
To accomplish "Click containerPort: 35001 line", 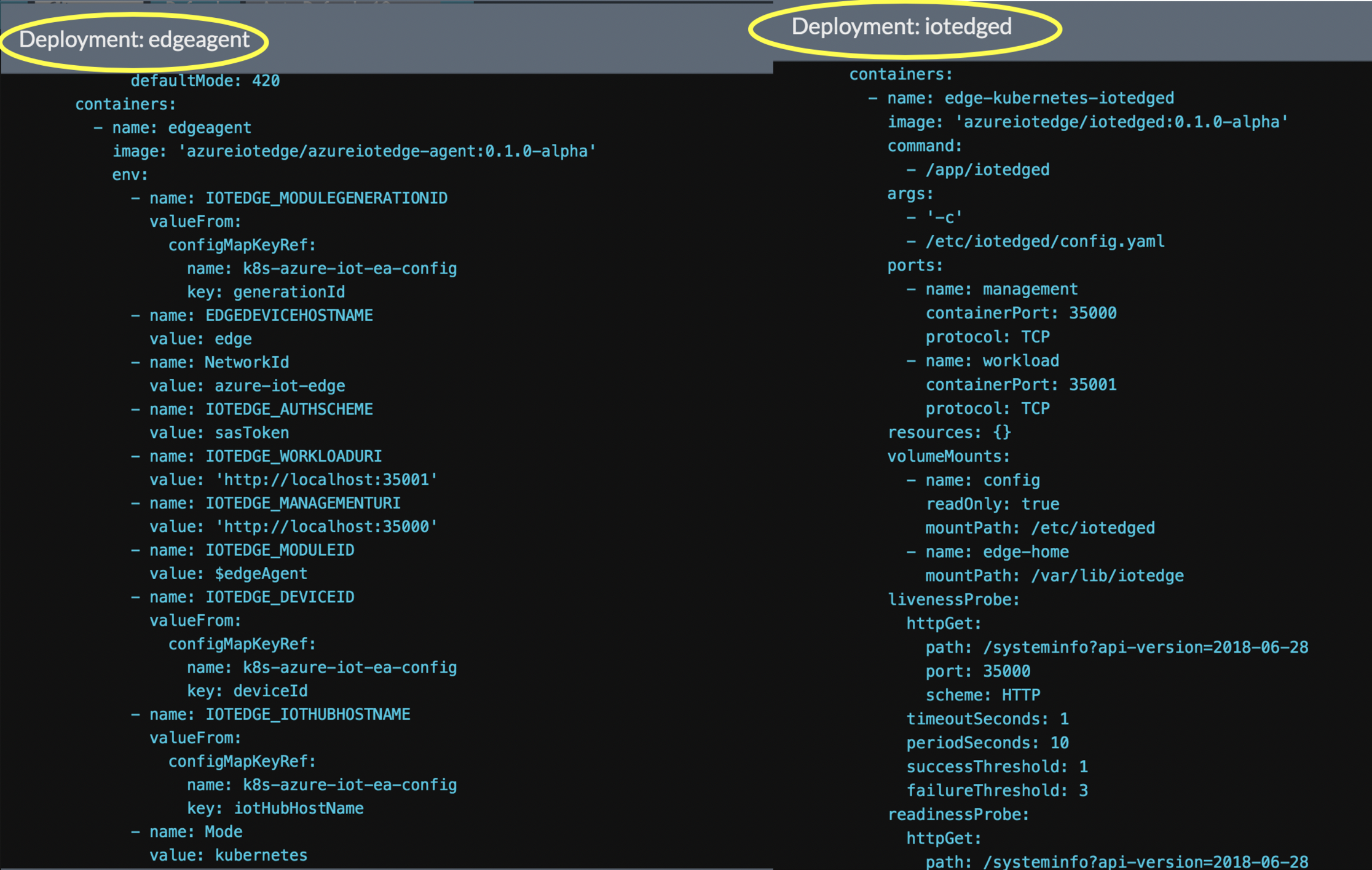I will point(1020,385).
